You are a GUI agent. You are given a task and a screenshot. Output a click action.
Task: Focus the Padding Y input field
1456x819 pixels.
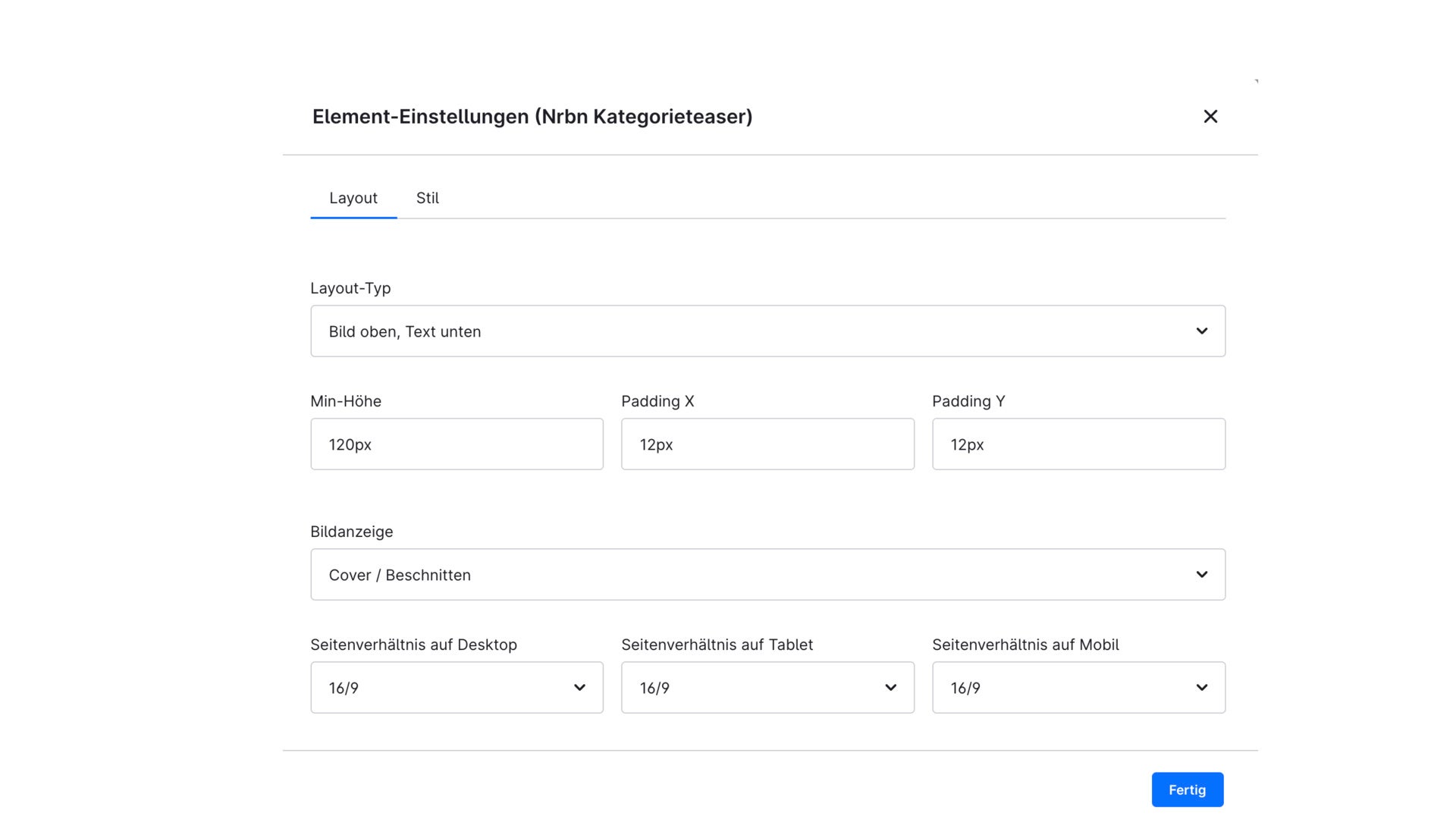point(1078,444)
